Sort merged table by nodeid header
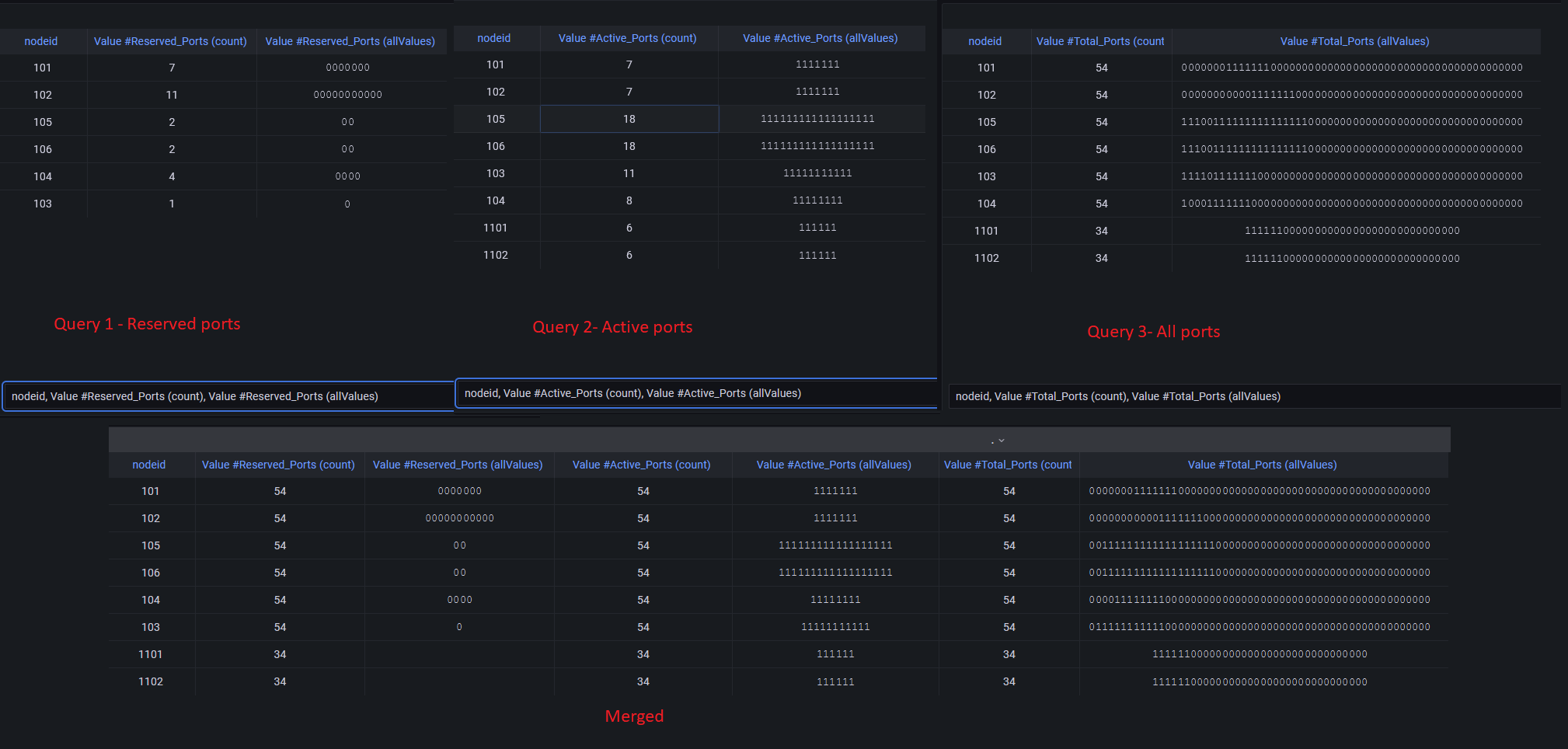The height and width of the screenshot is (749, 1568). point(149,465)
